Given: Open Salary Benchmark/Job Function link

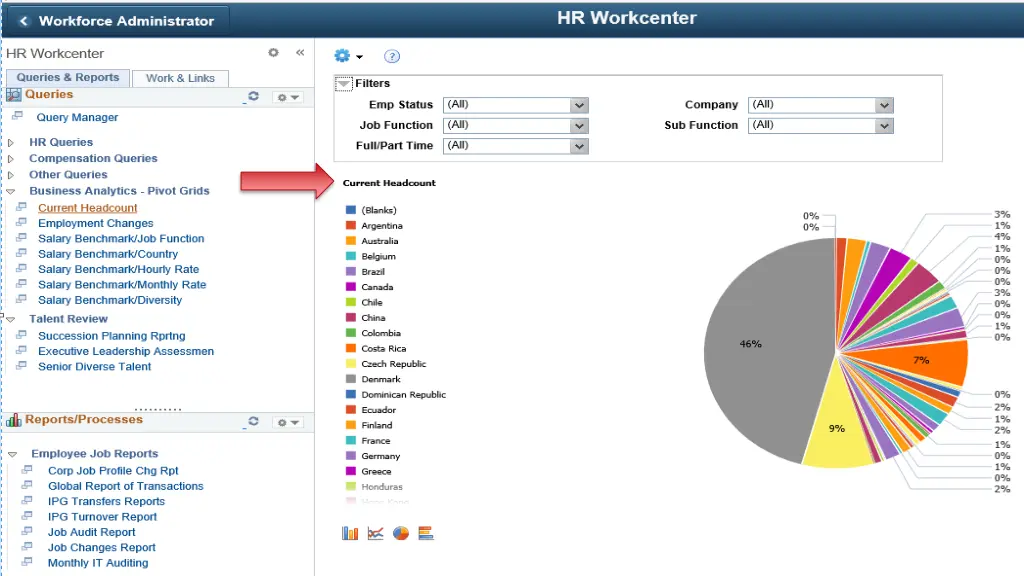Looking at the screenshot, I should tap(121, 238).
